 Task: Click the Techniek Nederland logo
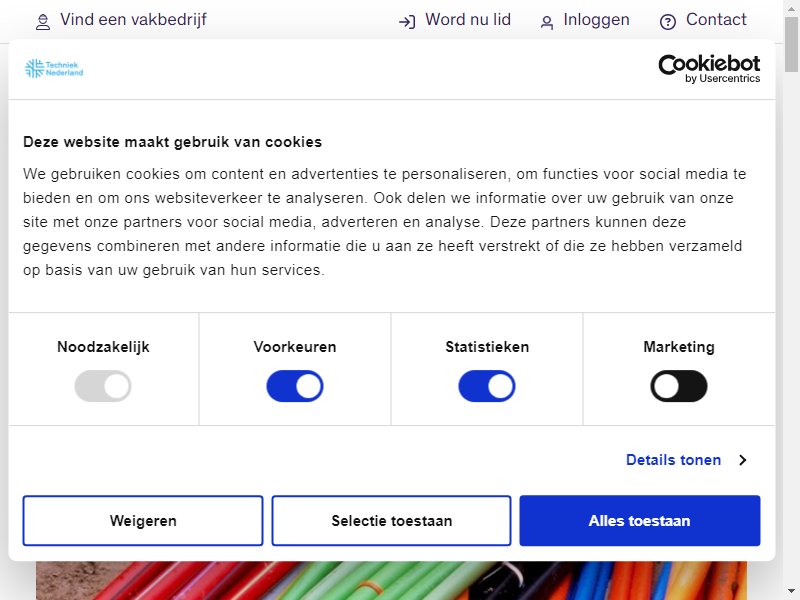click(54, 68)
